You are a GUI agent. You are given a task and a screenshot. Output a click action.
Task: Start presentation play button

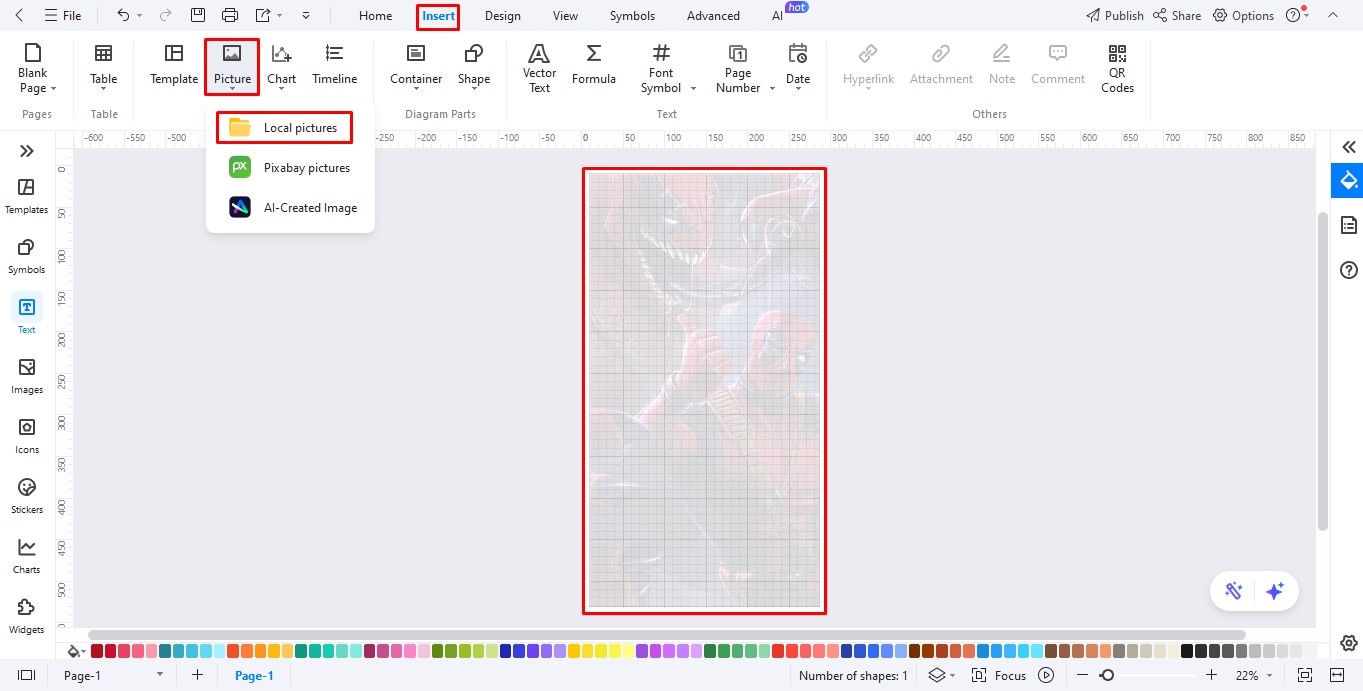click(1046, 676)
